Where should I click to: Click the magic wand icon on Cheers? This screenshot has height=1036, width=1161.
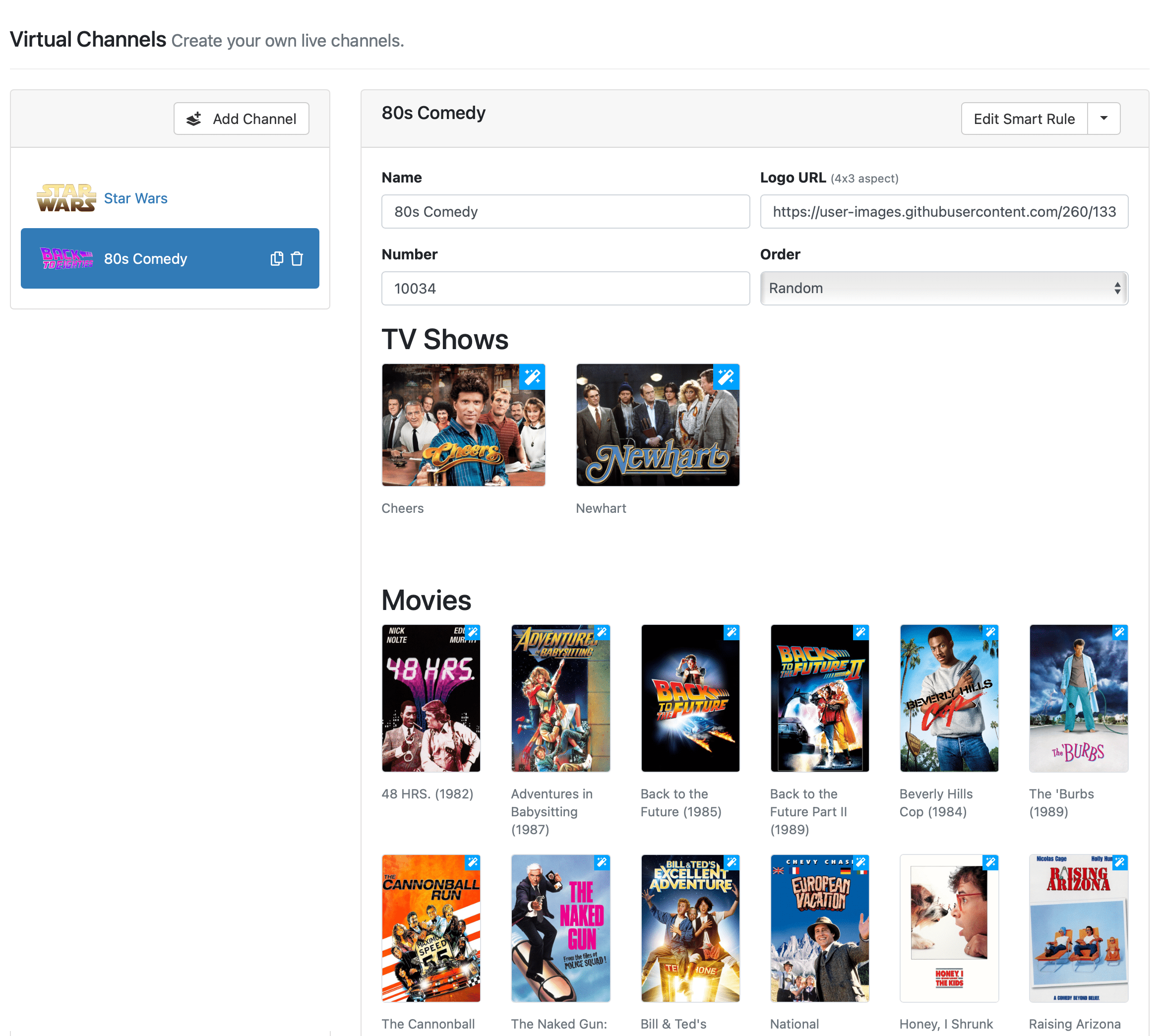(532, 377)
